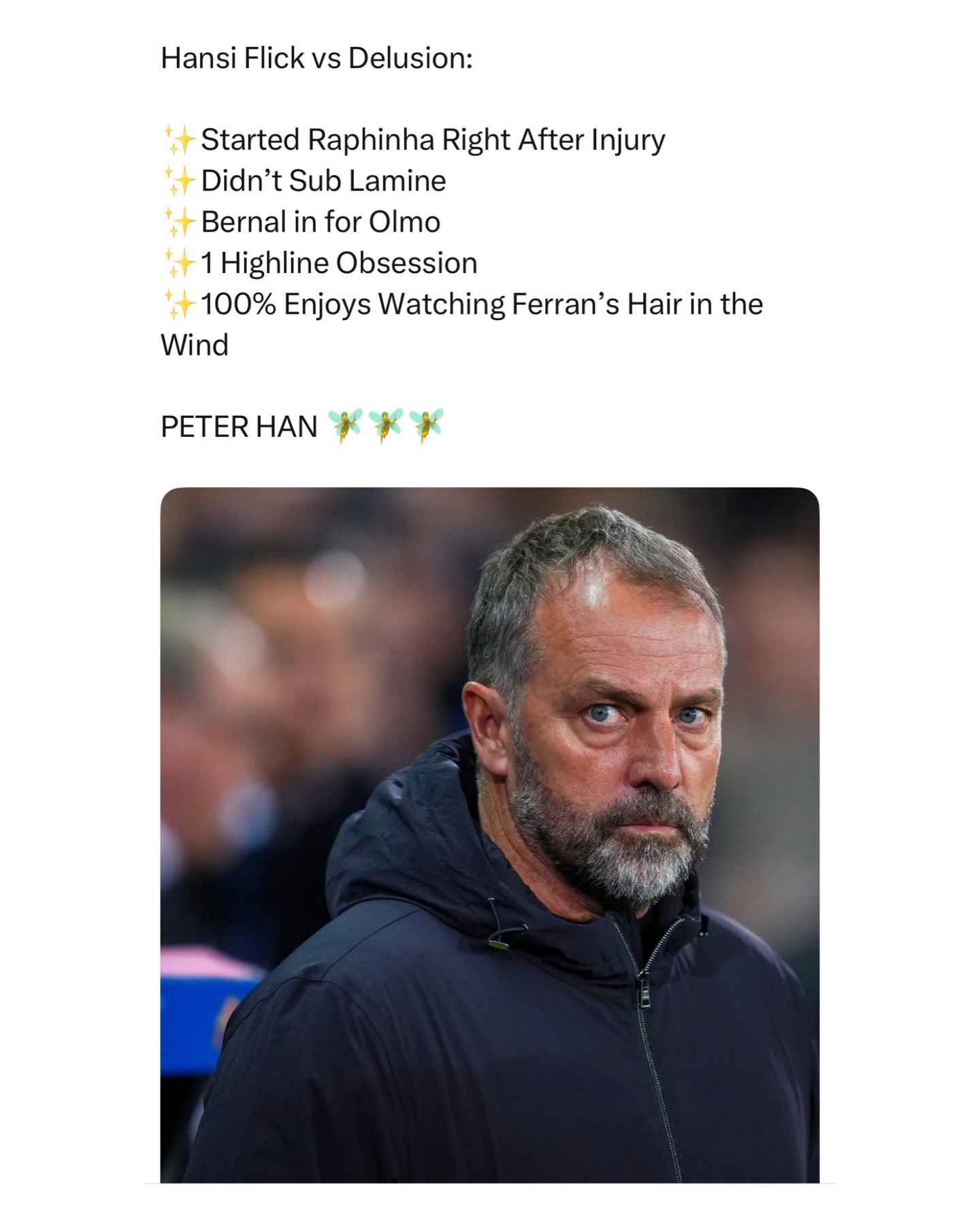Click the sparkle emoji before "100% Enjoys"
This screenshot has height=1226, width=980.
179,304
